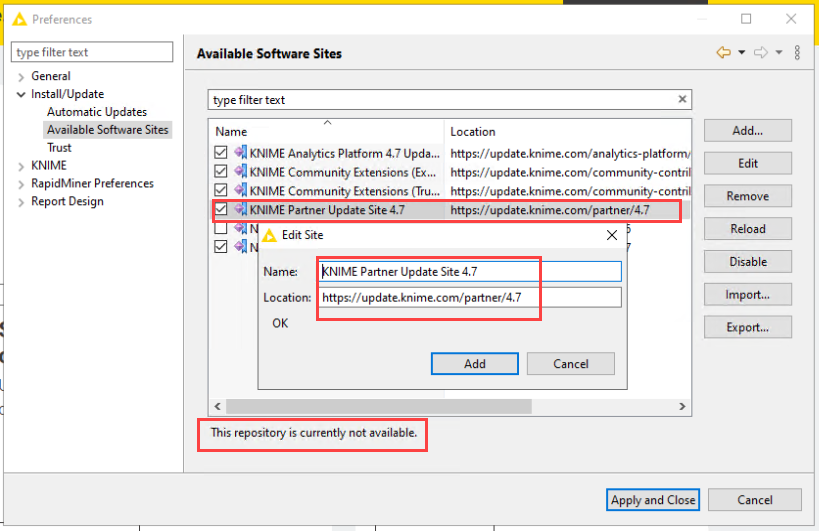The width and height of the screenshot is (819, 531).
Task: Click Apply and Close
Action: [653, 500]
